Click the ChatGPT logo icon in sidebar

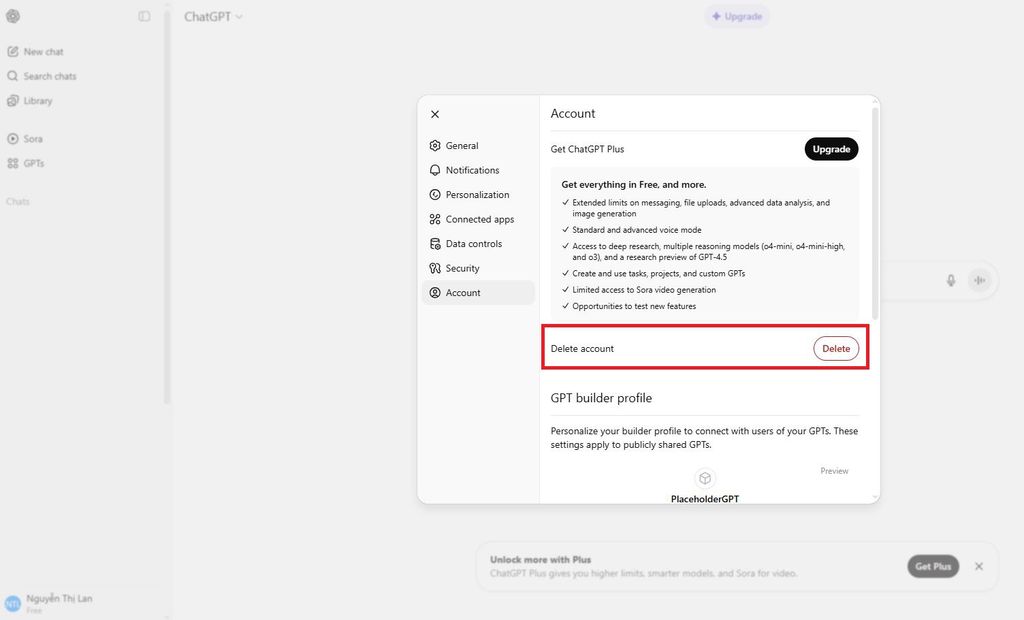(x=13, y=16)
